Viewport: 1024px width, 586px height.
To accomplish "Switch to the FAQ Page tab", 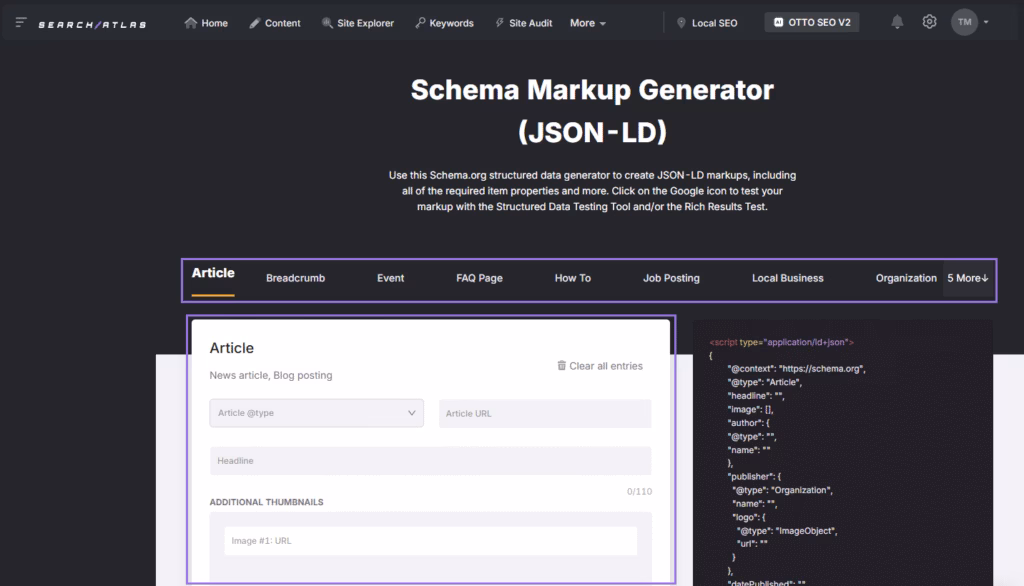I will 479,278.
